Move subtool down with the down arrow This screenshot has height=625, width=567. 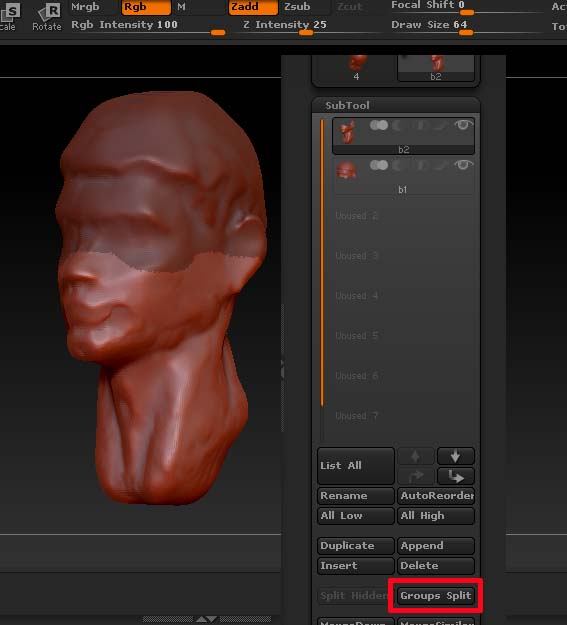click(x=455, y=456)
